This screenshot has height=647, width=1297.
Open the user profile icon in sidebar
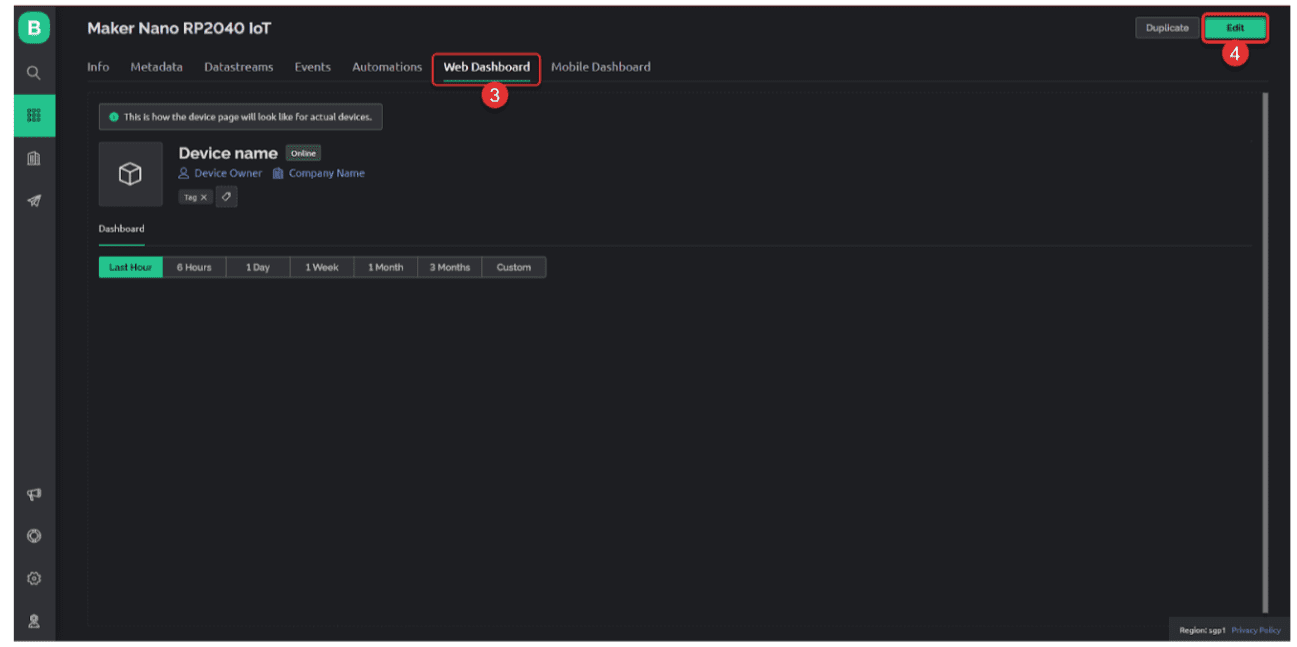coord(34,620)
